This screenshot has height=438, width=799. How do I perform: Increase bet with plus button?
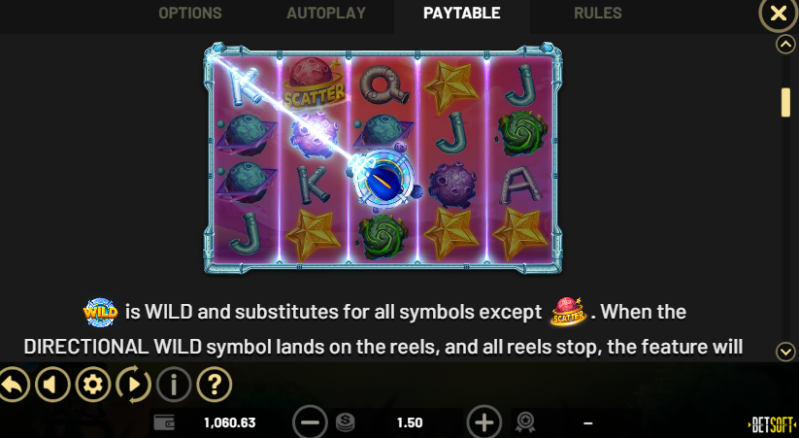click(484, 422)
